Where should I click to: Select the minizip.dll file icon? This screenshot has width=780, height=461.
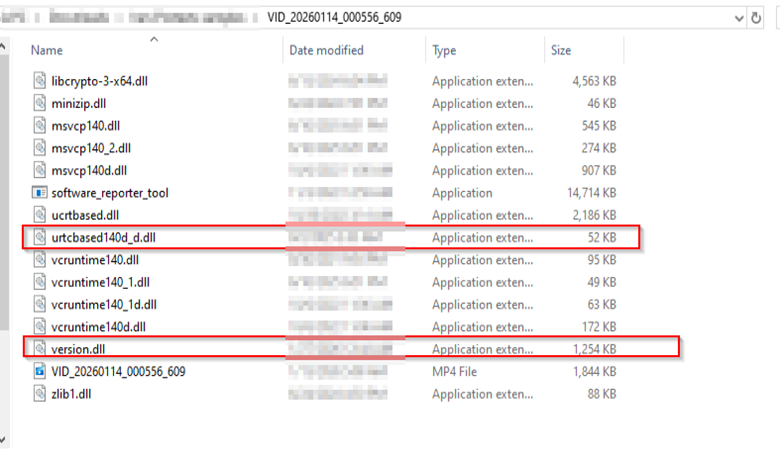(40, 103)
